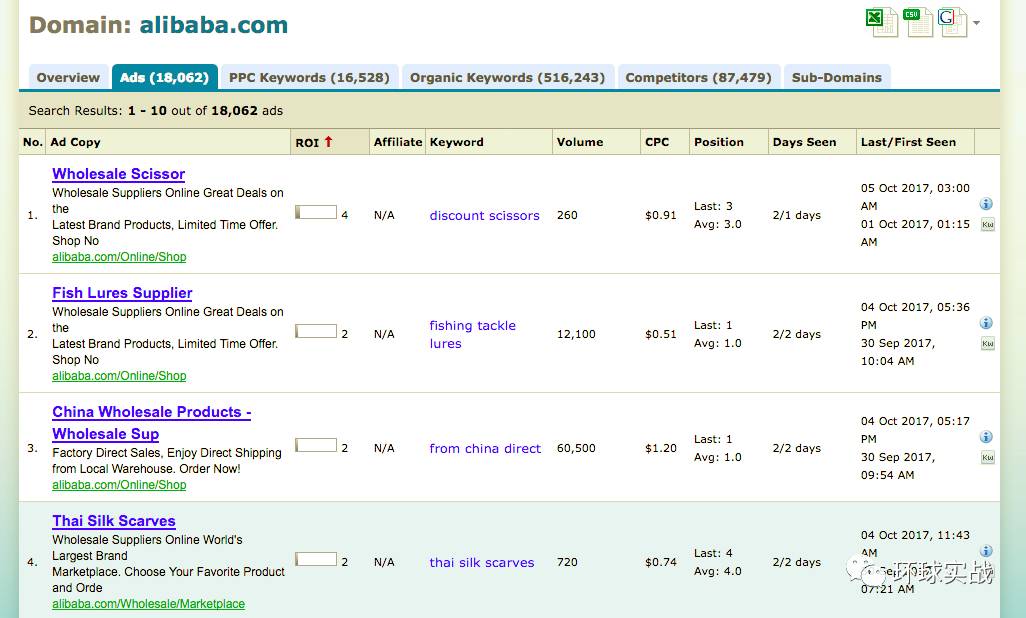Select "2/1 days" cell
The image size is (1026, 618).
click(x=796, y=215)
